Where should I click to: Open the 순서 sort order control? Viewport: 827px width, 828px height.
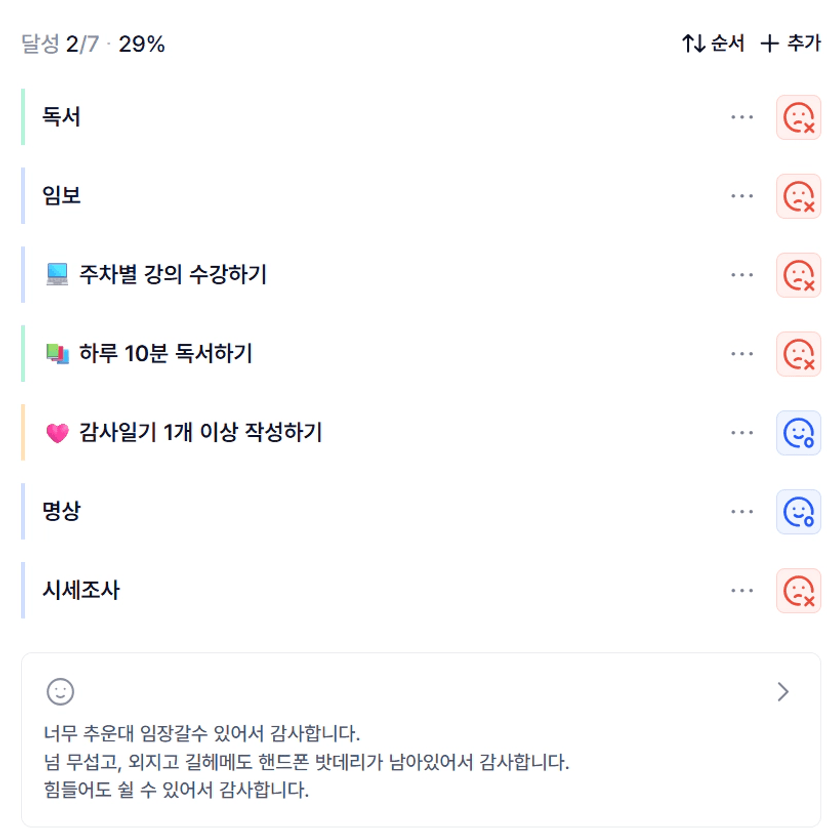pos(713,44)
